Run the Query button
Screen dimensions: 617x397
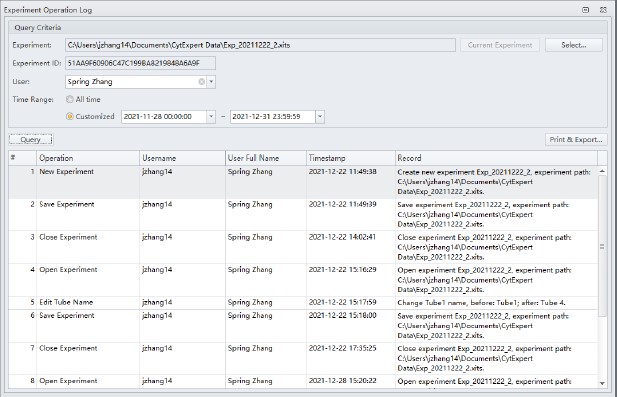[31, 139]
